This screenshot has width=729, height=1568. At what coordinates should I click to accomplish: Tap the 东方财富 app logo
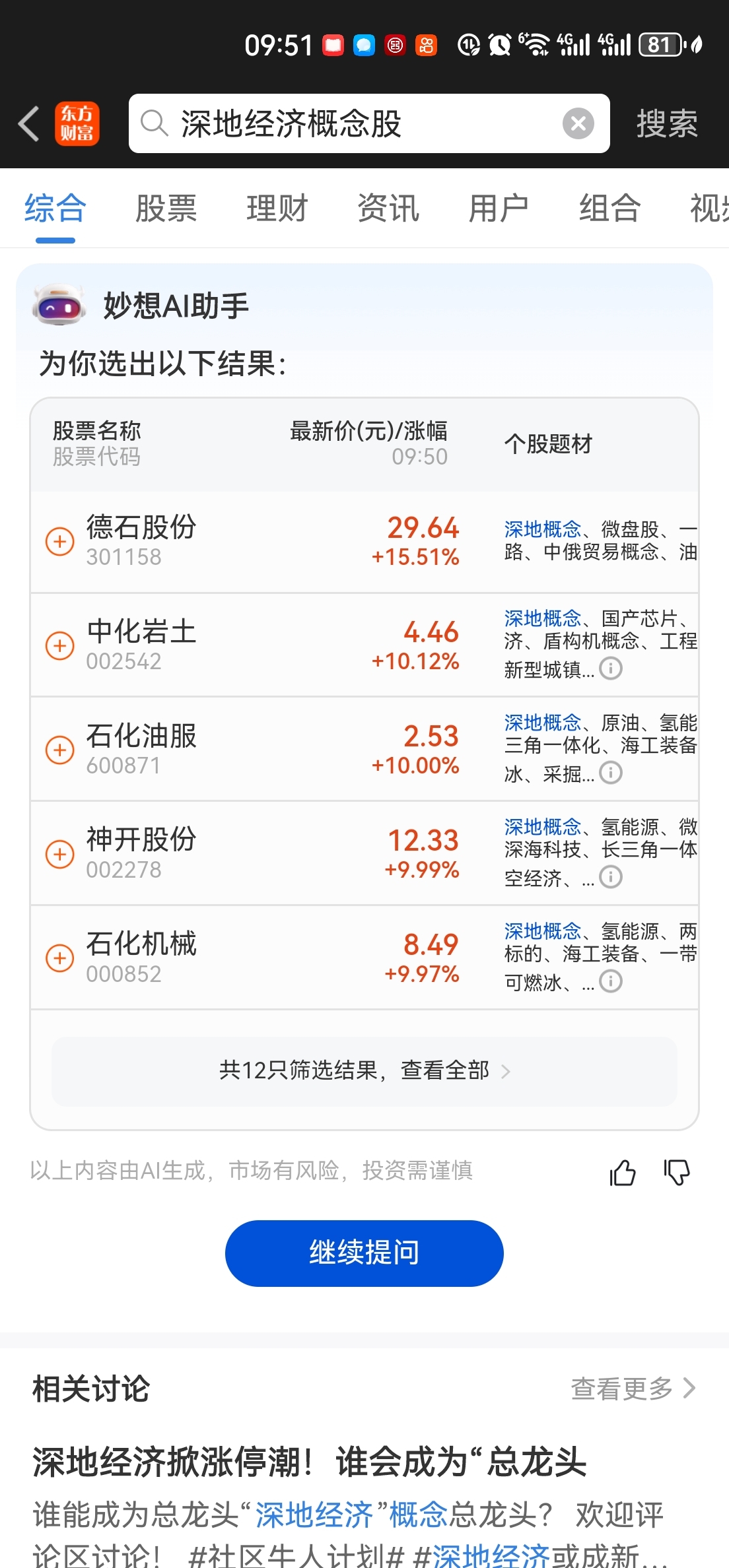77,123
